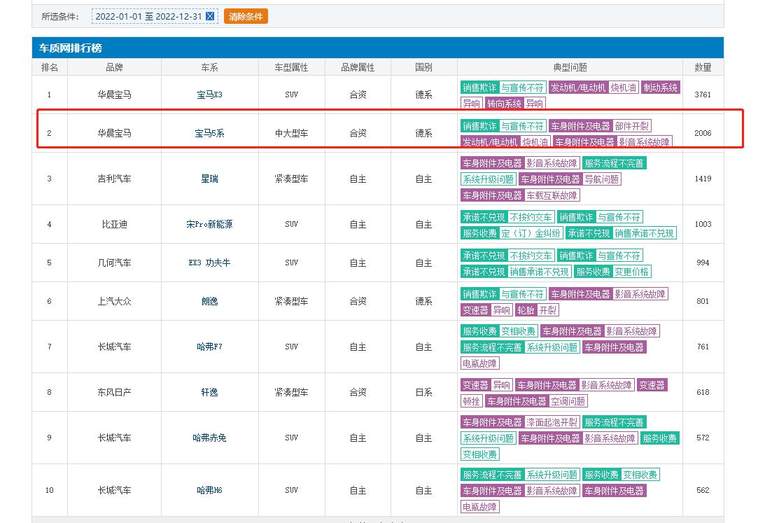Click the orange 清除条件 button
The height and width of the screenshot is (523, 772).
246,16
